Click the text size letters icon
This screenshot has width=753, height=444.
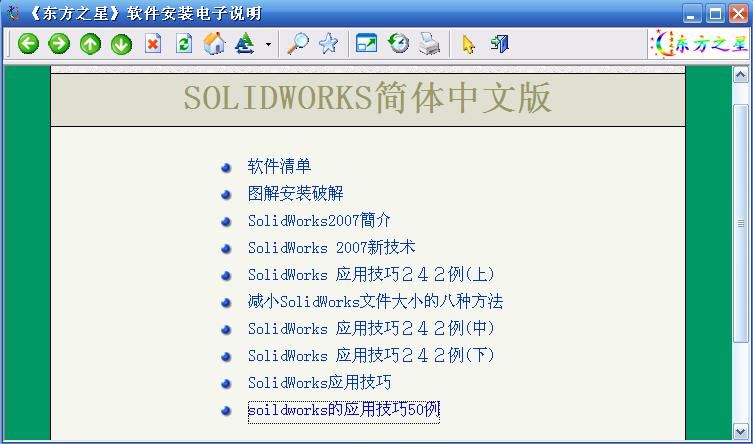coord(245,43)
